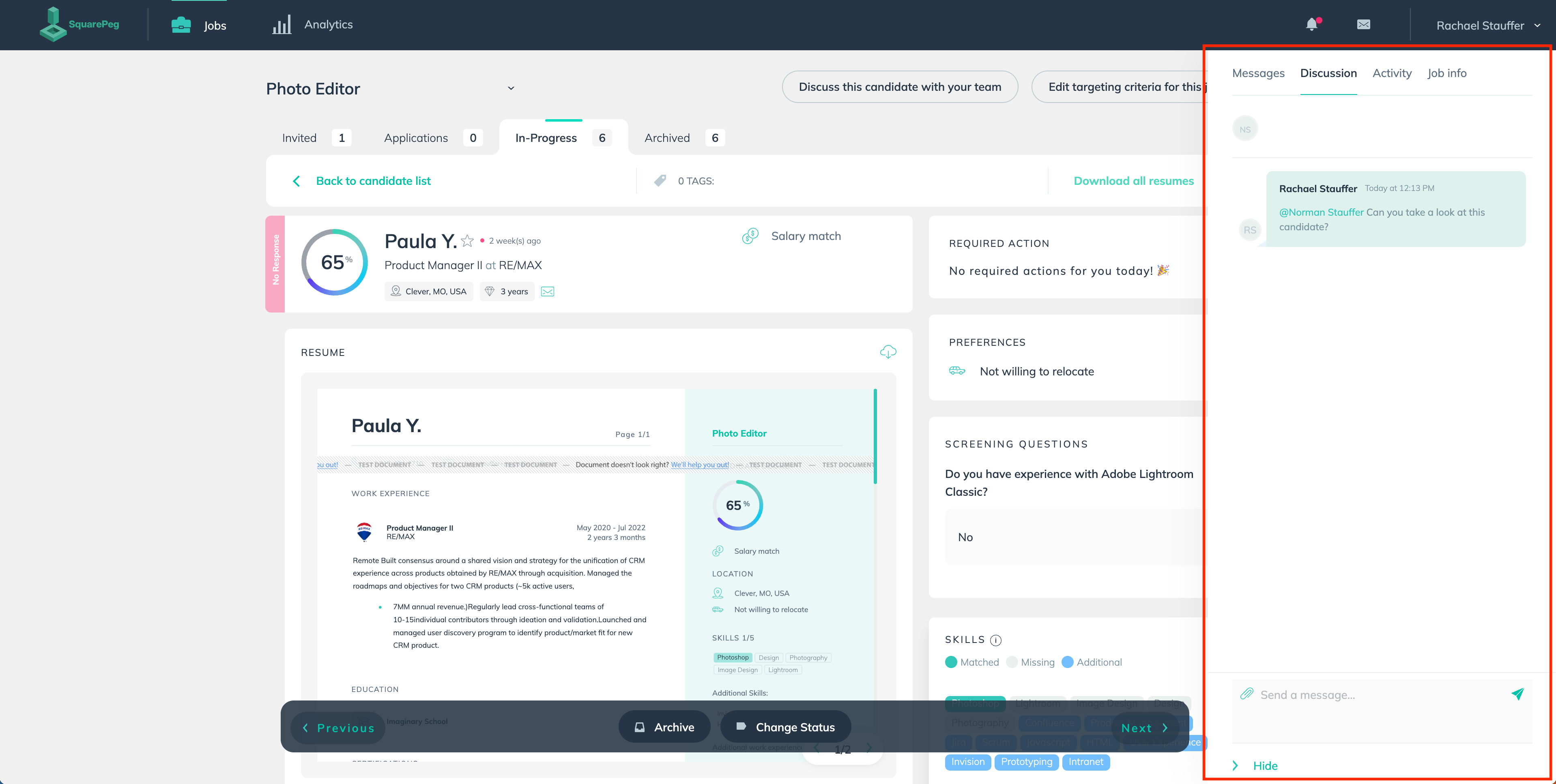Click the Missing skills legend dot
This screenshot has width=1556, height=784.
[1012, 662]
